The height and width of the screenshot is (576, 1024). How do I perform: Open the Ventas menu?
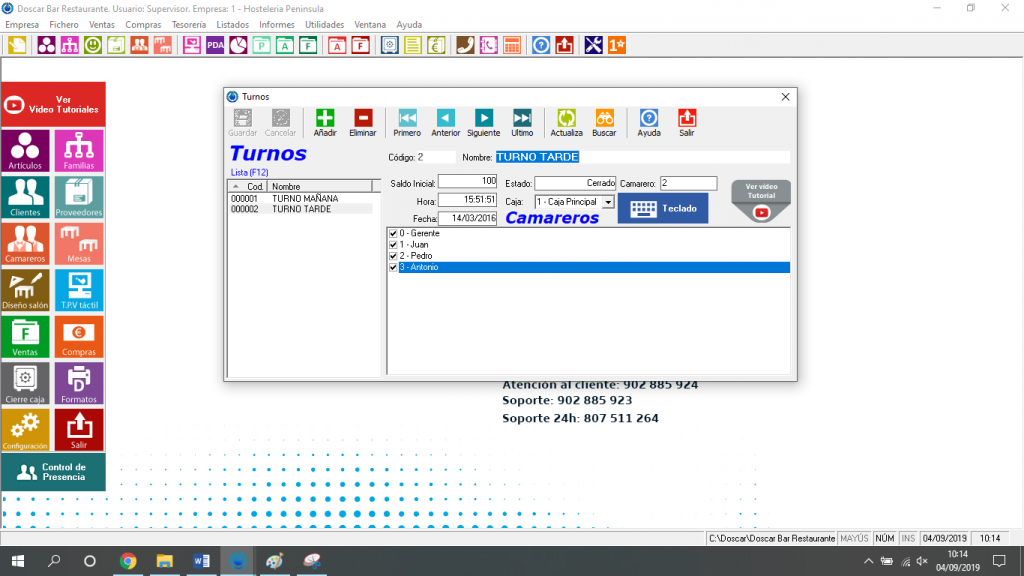(102, 25)
